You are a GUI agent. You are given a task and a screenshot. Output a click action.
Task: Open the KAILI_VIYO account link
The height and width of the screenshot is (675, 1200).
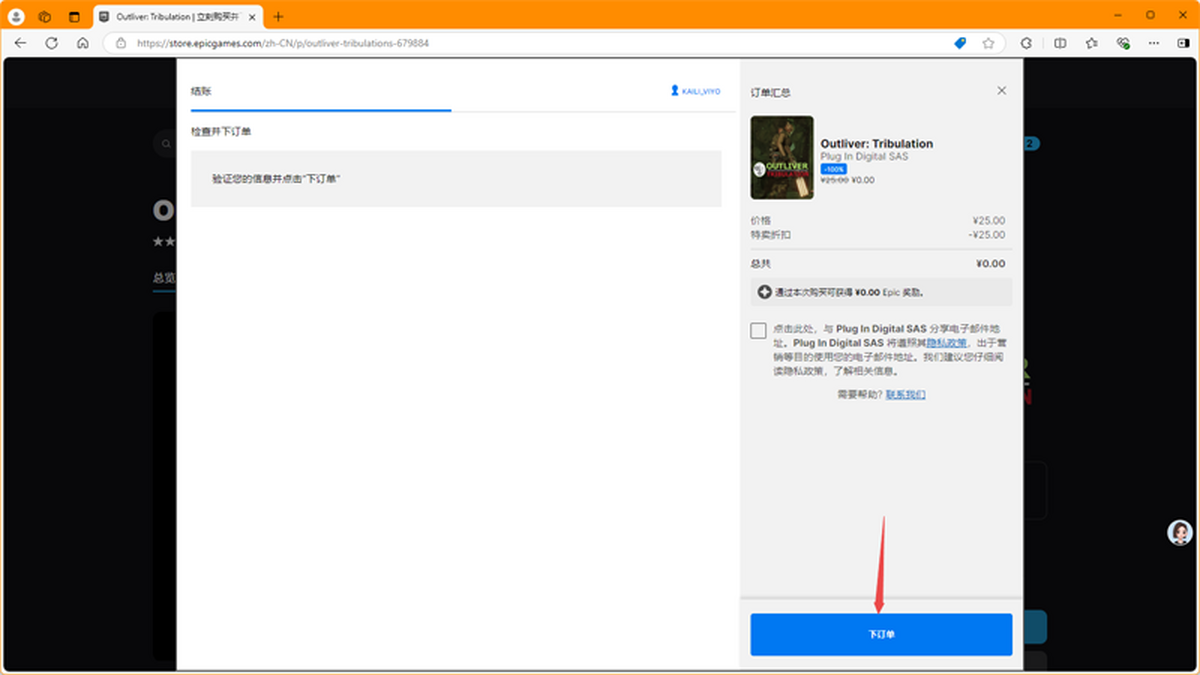point(695,91)
